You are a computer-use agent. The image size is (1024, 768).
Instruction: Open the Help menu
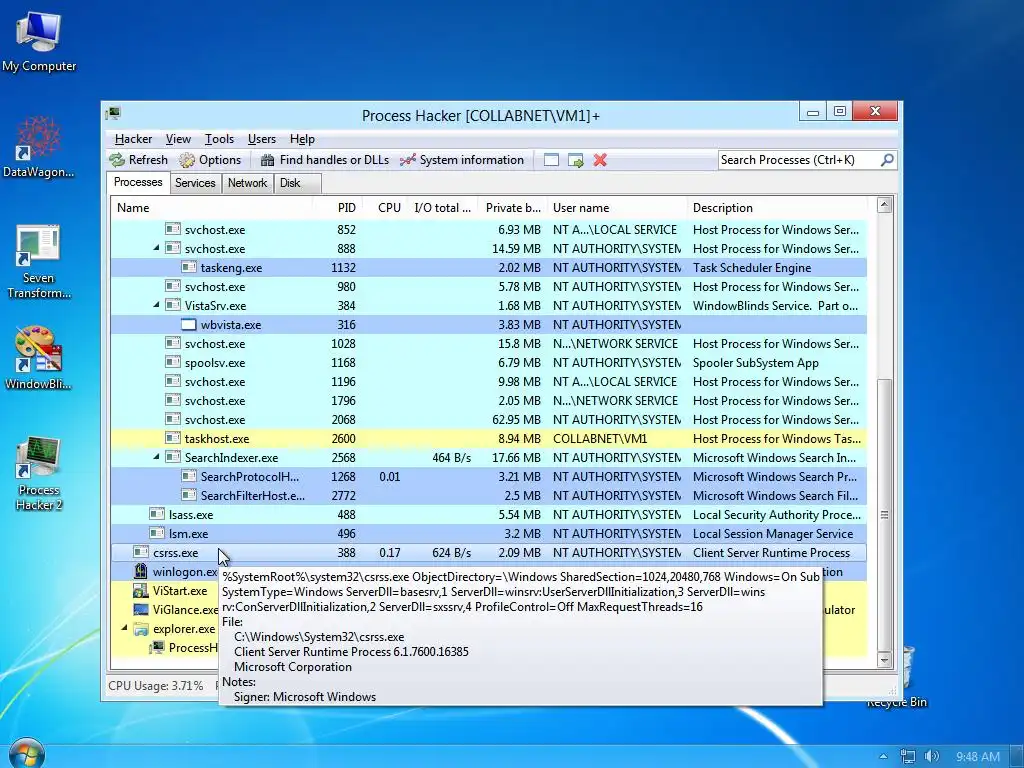point(302,139)
